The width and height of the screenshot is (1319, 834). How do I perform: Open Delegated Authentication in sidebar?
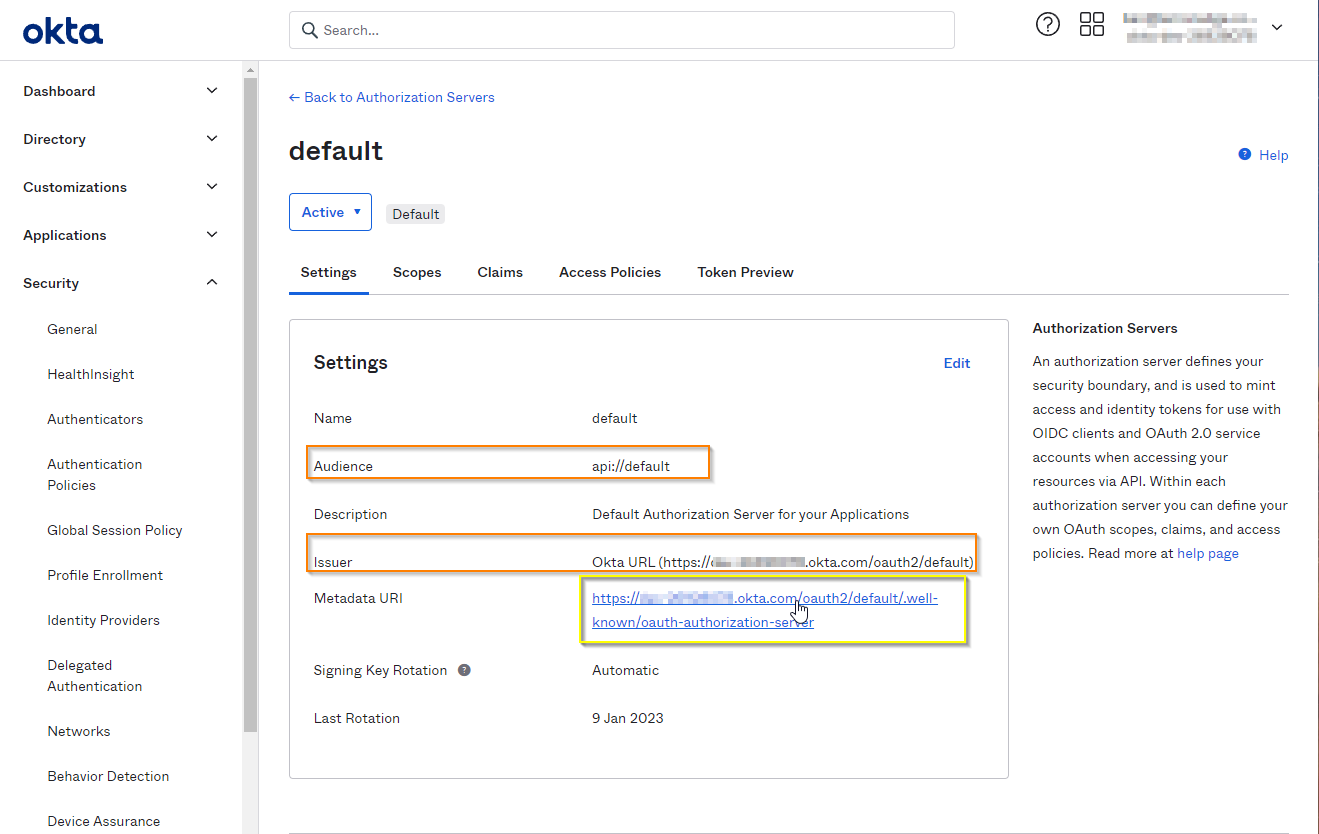(95, 676)
